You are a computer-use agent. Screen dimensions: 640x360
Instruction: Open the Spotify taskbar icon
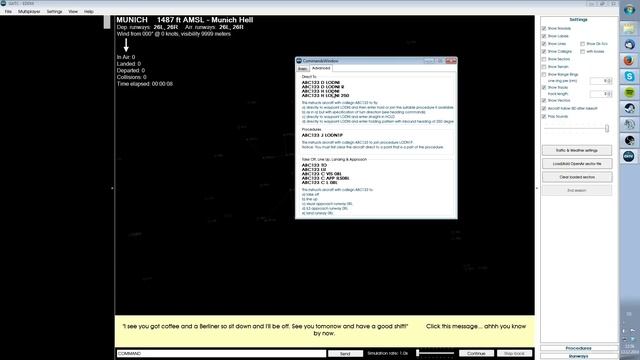629,93
